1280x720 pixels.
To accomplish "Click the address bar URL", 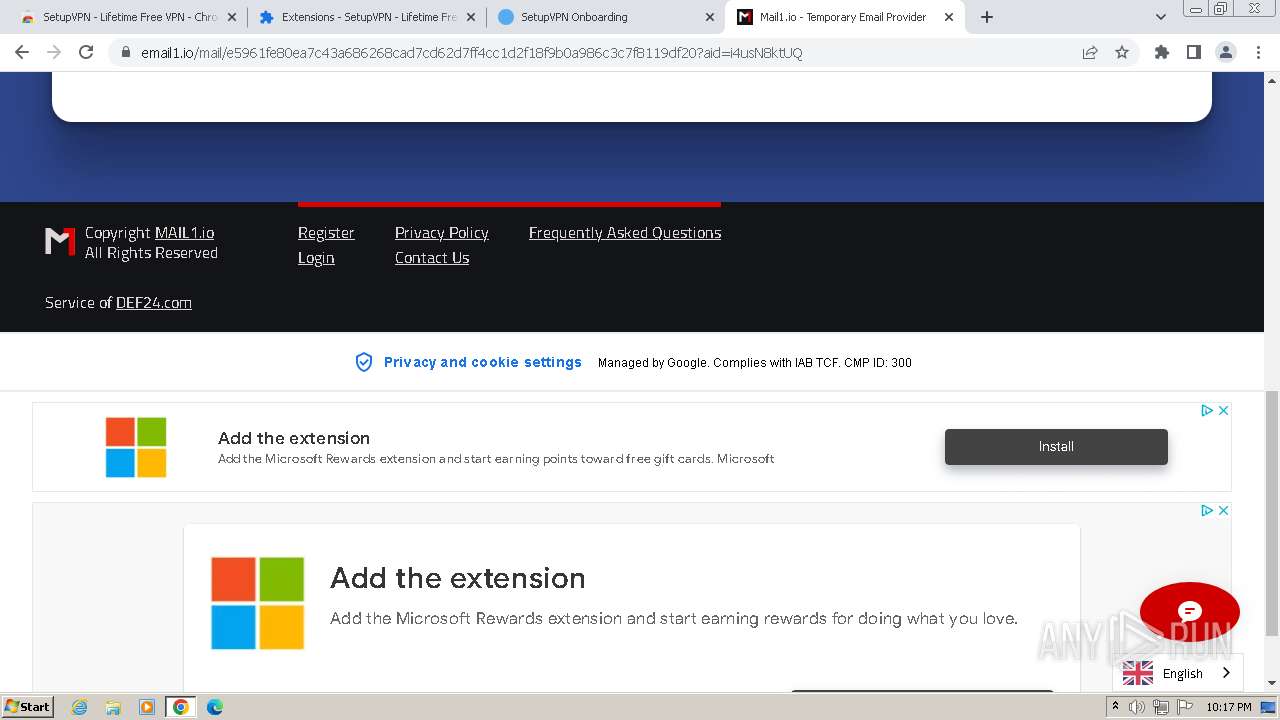I will (471, 53).
